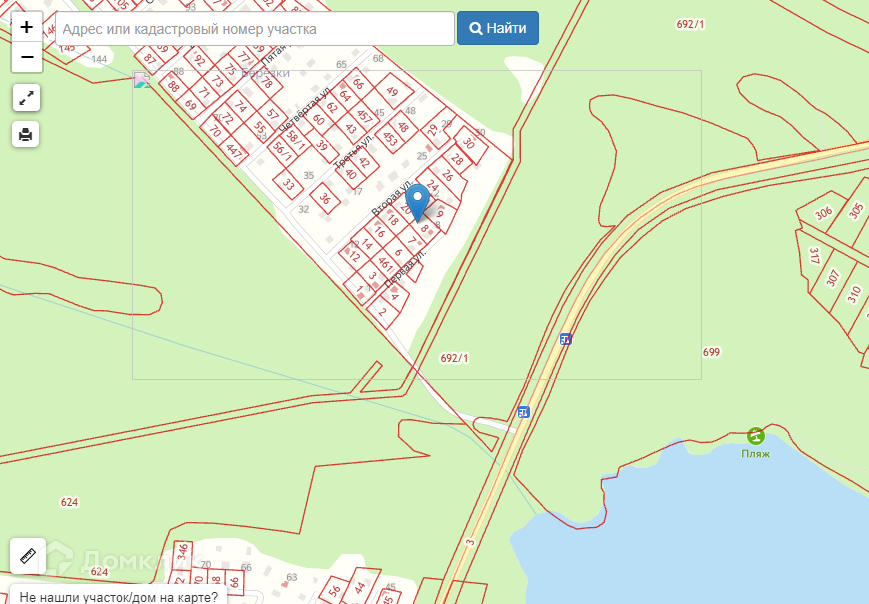Zoom in with the plus button

point(27,27)
